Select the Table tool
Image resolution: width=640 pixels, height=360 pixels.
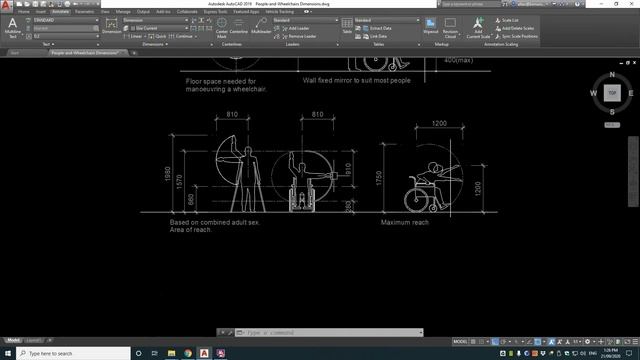[x=347, y=26]
